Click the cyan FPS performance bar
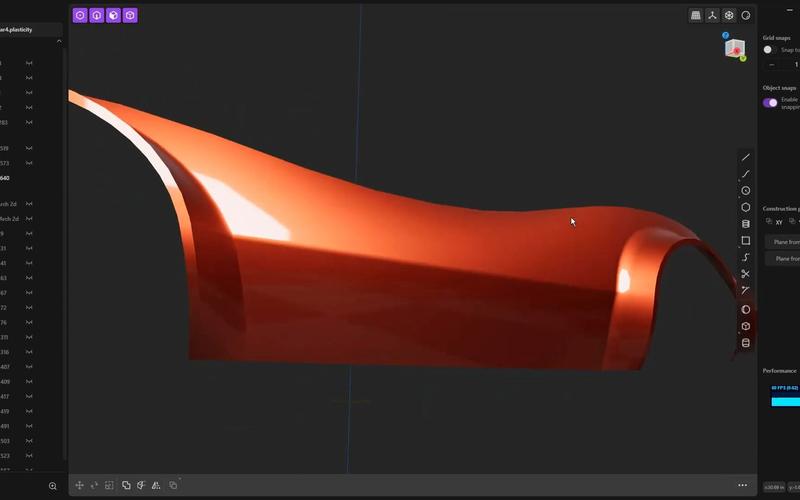Image resolution: width=800 pixels, height=500 pixels. [786, 402]
